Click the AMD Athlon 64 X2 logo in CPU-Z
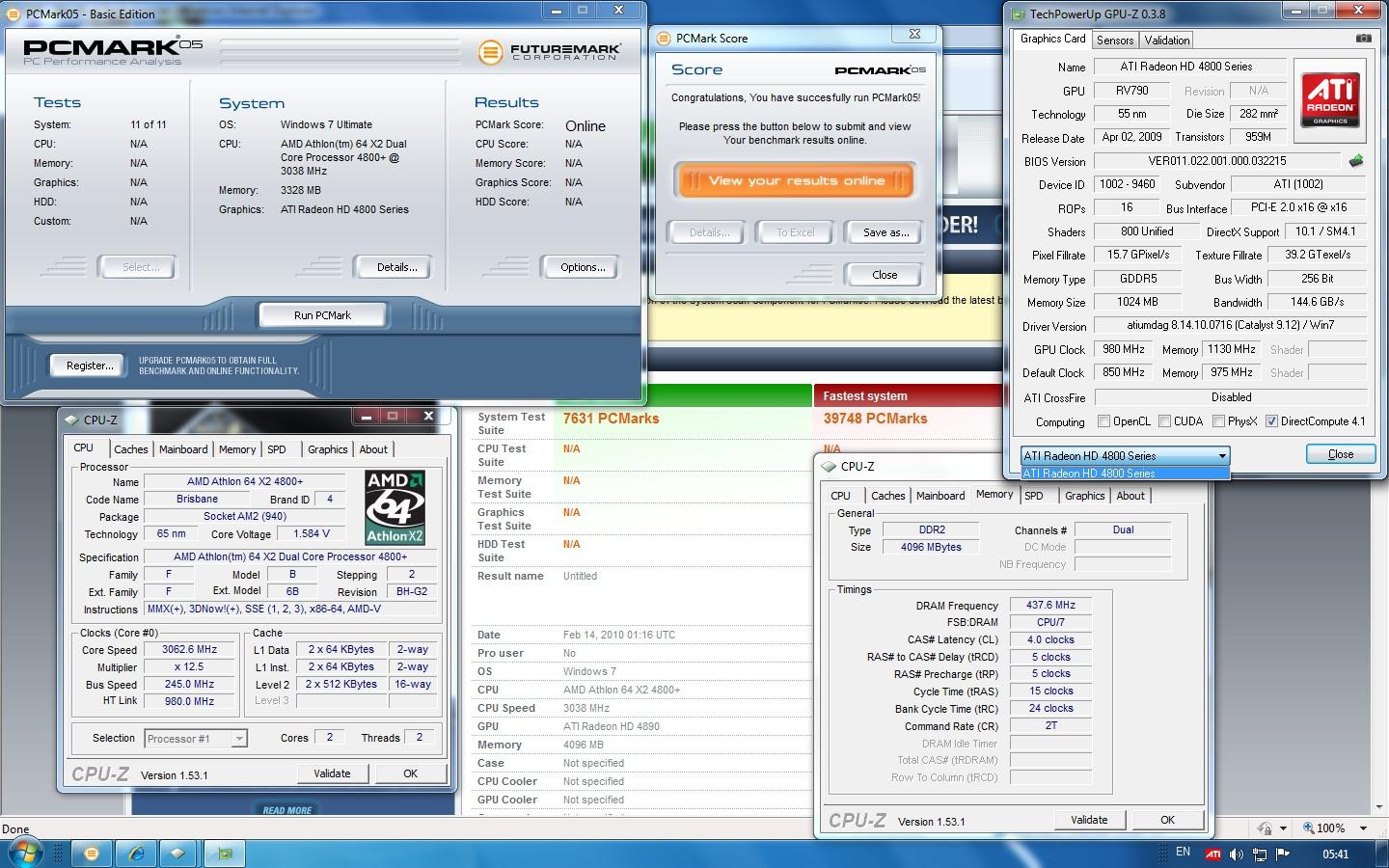1389x868 pixels. [395, 507]
